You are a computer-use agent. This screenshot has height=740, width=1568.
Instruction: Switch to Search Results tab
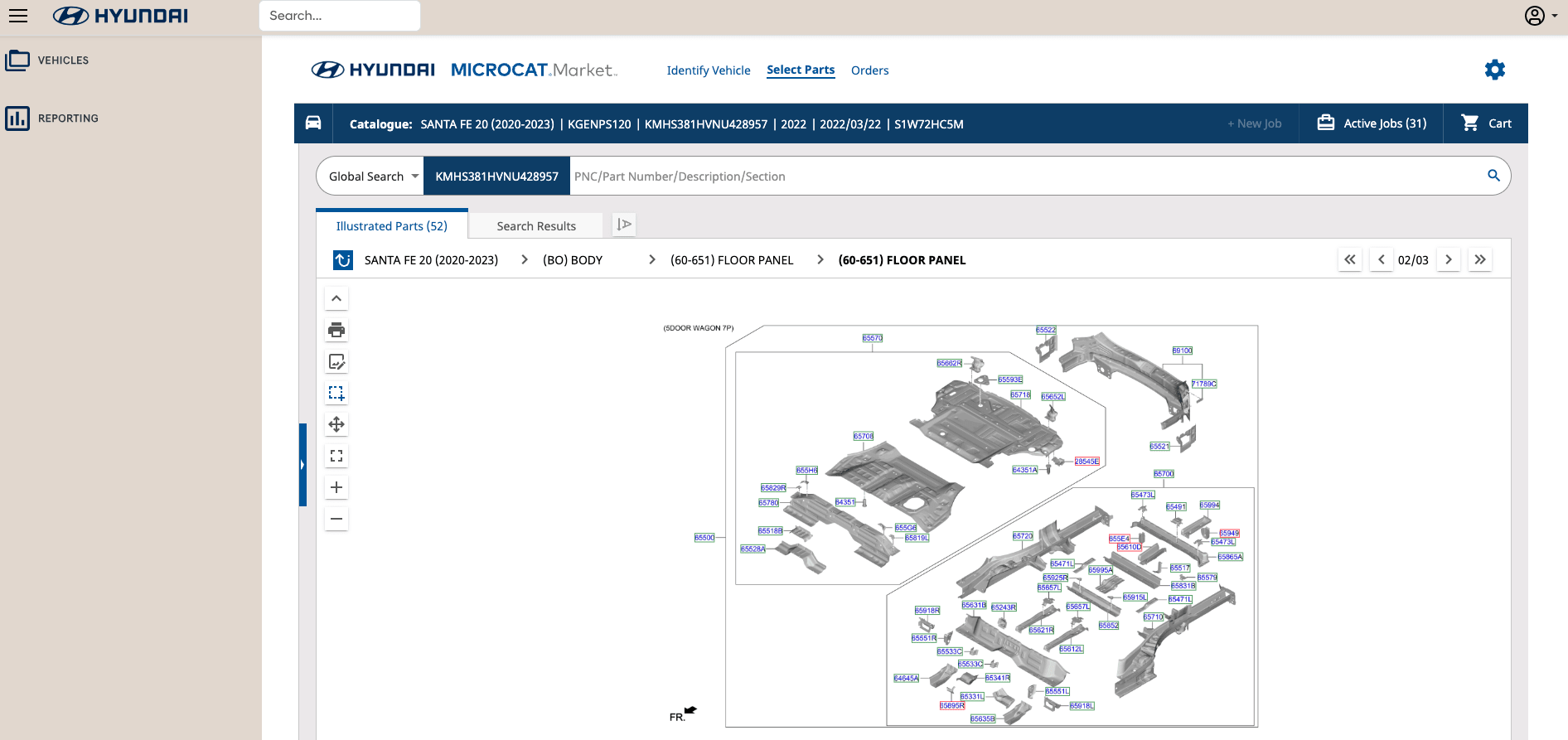[536, 226]
